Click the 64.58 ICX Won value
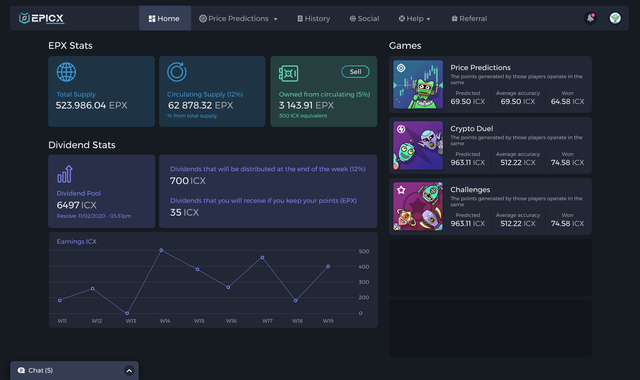The image size is (640, 380). click(x=567, y=102)
